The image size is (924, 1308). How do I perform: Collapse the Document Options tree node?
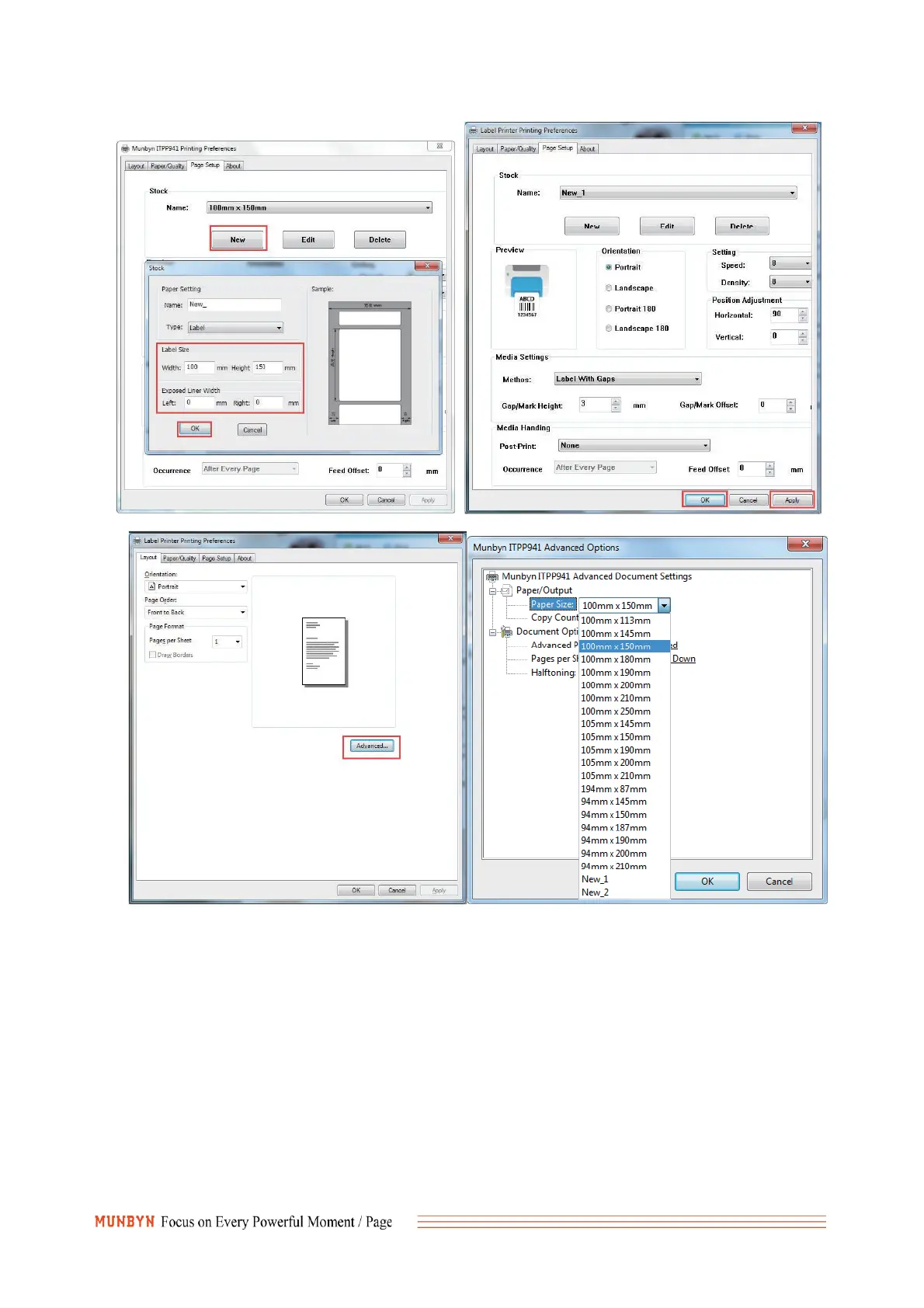tap(492, 632)
